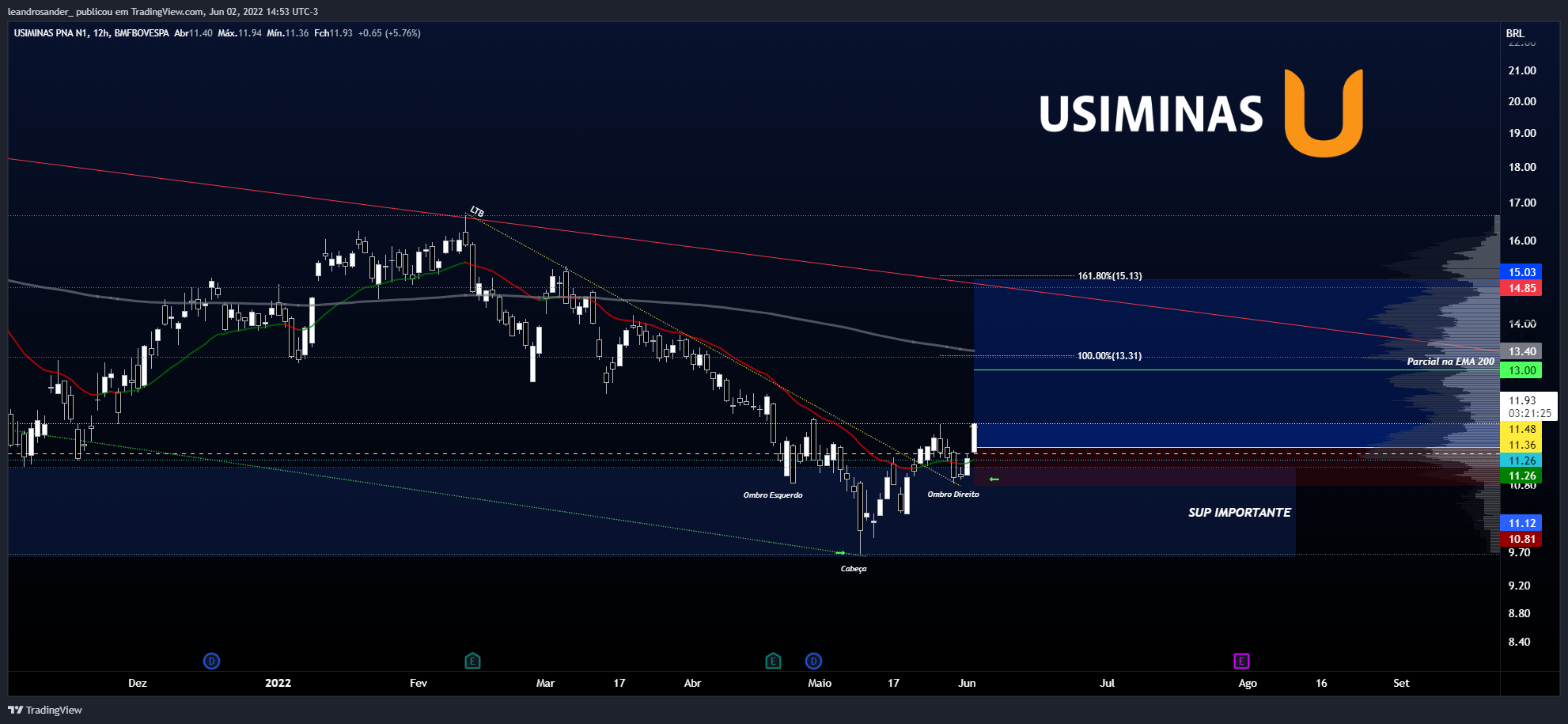Viewport: 1568px width, 724px height.
Task: Click the Parcial na EMA 200 annotation
Action: [1450, 362]
